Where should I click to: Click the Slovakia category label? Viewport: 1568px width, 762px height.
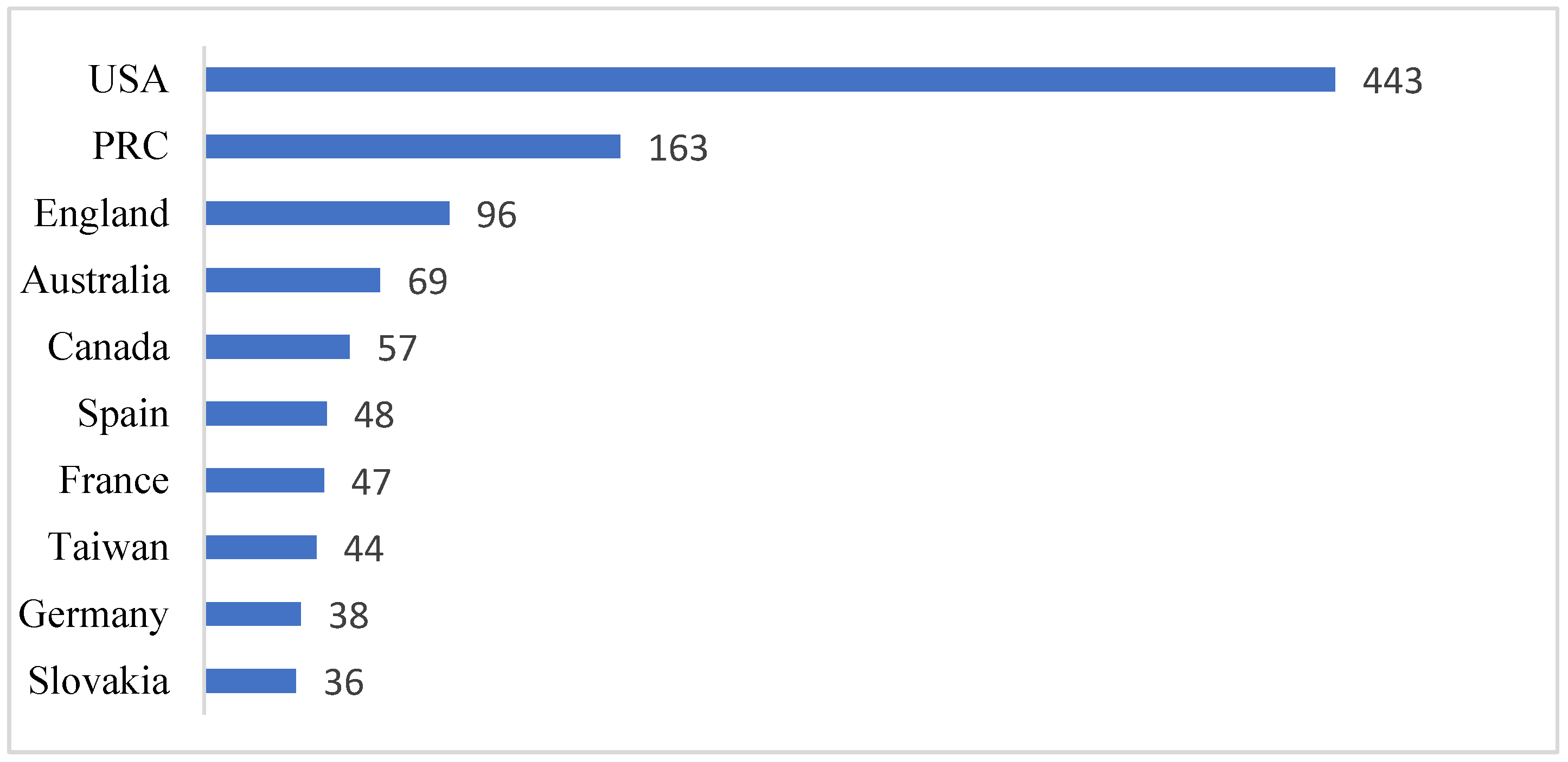[99, 681]
